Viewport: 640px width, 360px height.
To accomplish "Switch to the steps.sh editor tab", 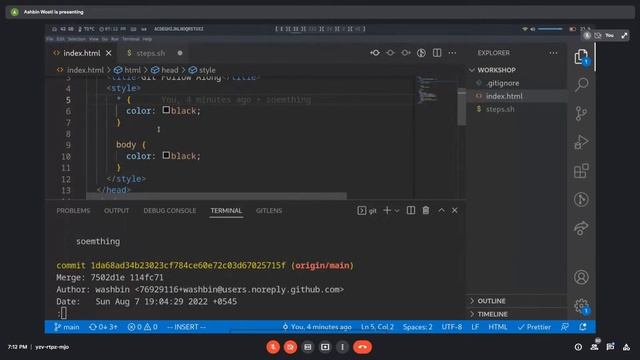I will pos(150,53).
